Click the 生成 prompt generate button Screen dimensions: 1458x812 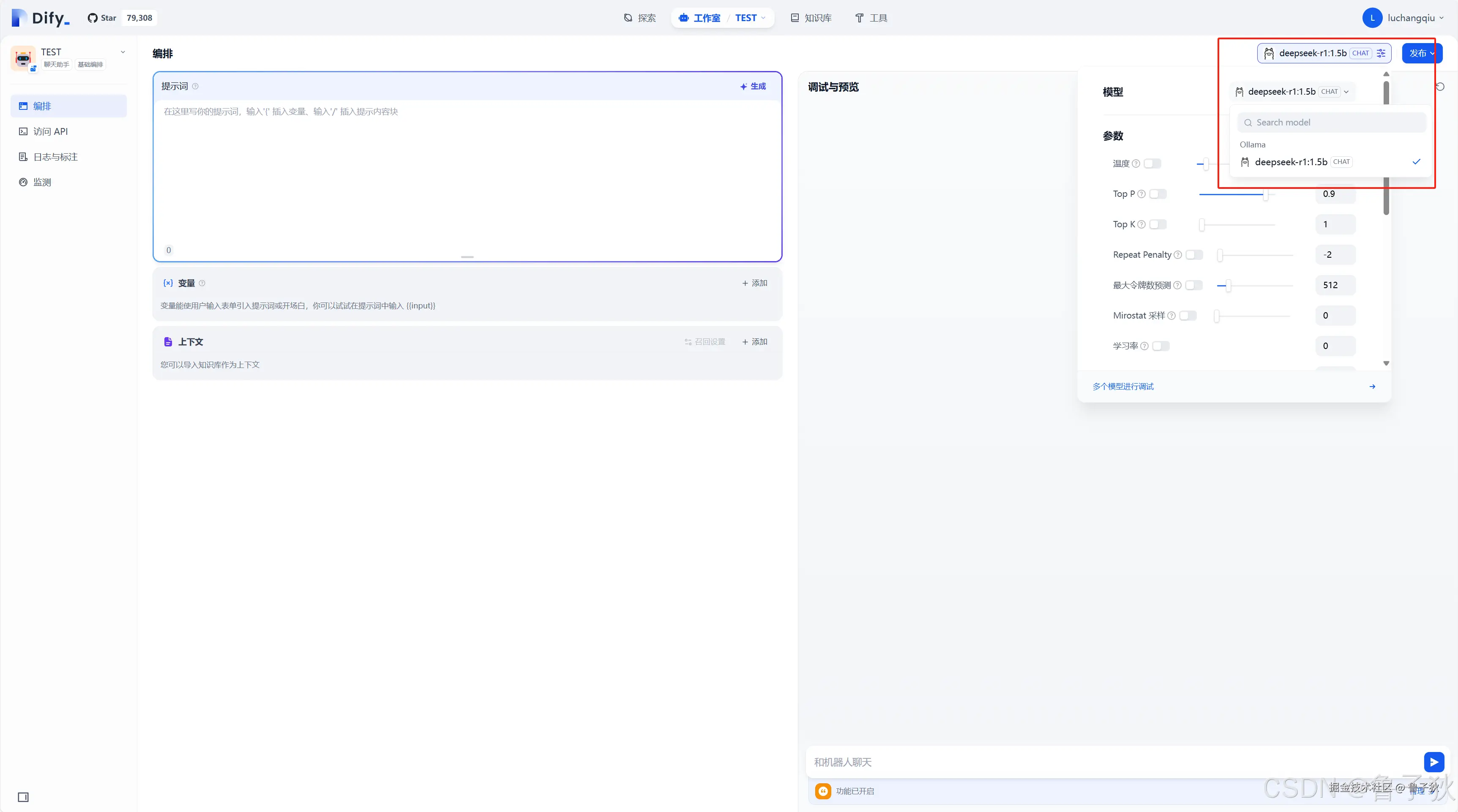tap(753, 87)
